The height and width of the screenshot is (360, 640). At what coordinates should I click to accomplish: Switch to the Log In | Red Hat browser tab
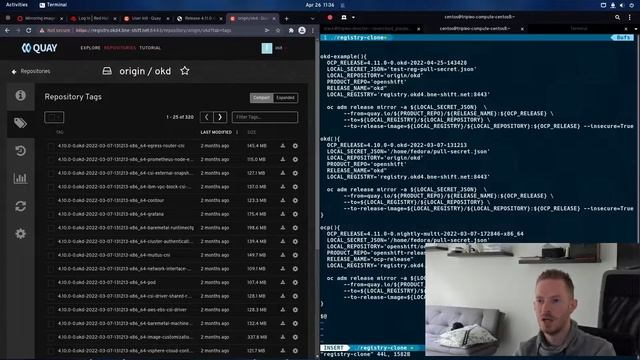click(x=93, y=18)
